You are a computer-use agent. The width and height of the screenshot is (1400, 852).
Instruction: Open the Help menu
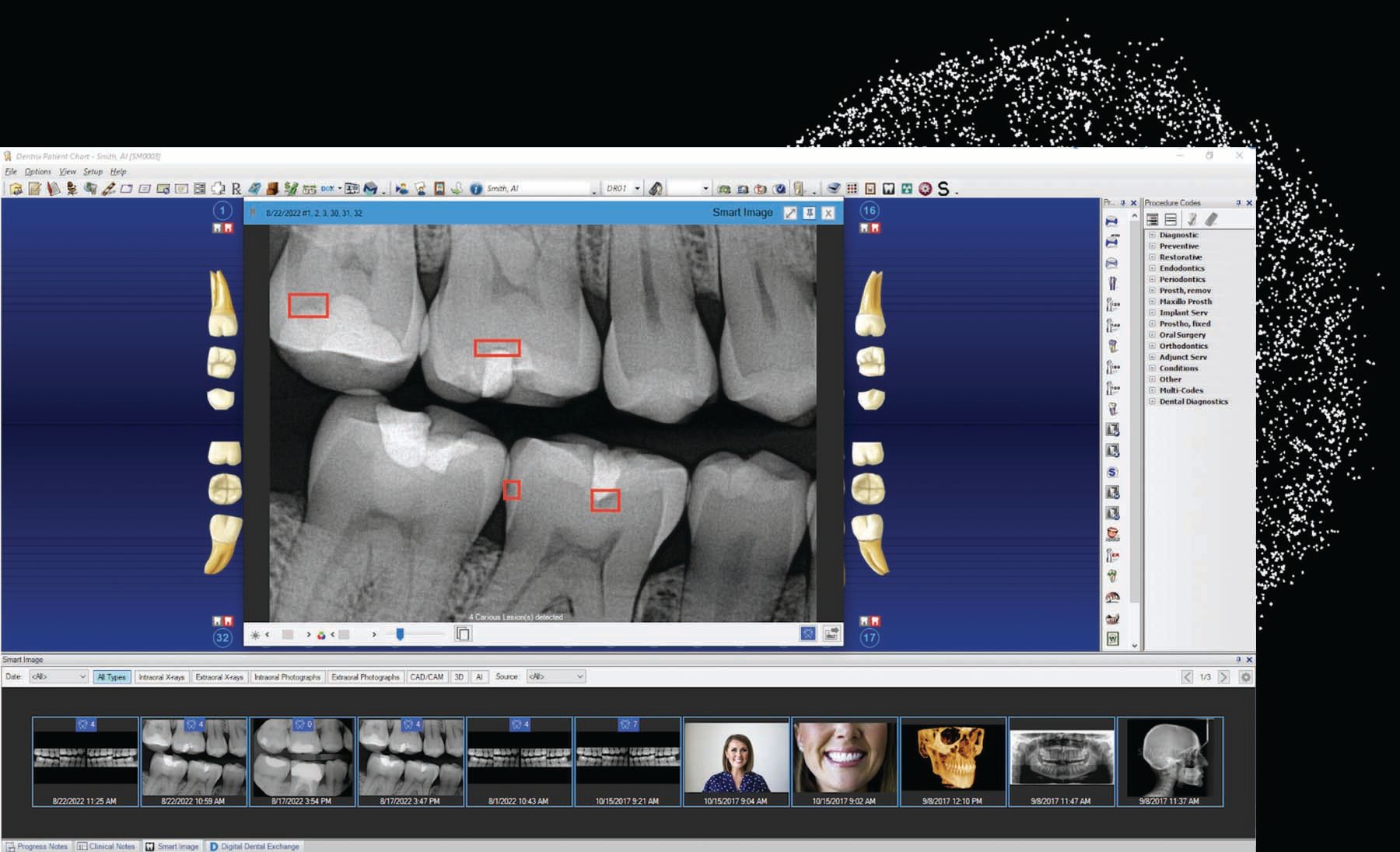pos(118,172)
